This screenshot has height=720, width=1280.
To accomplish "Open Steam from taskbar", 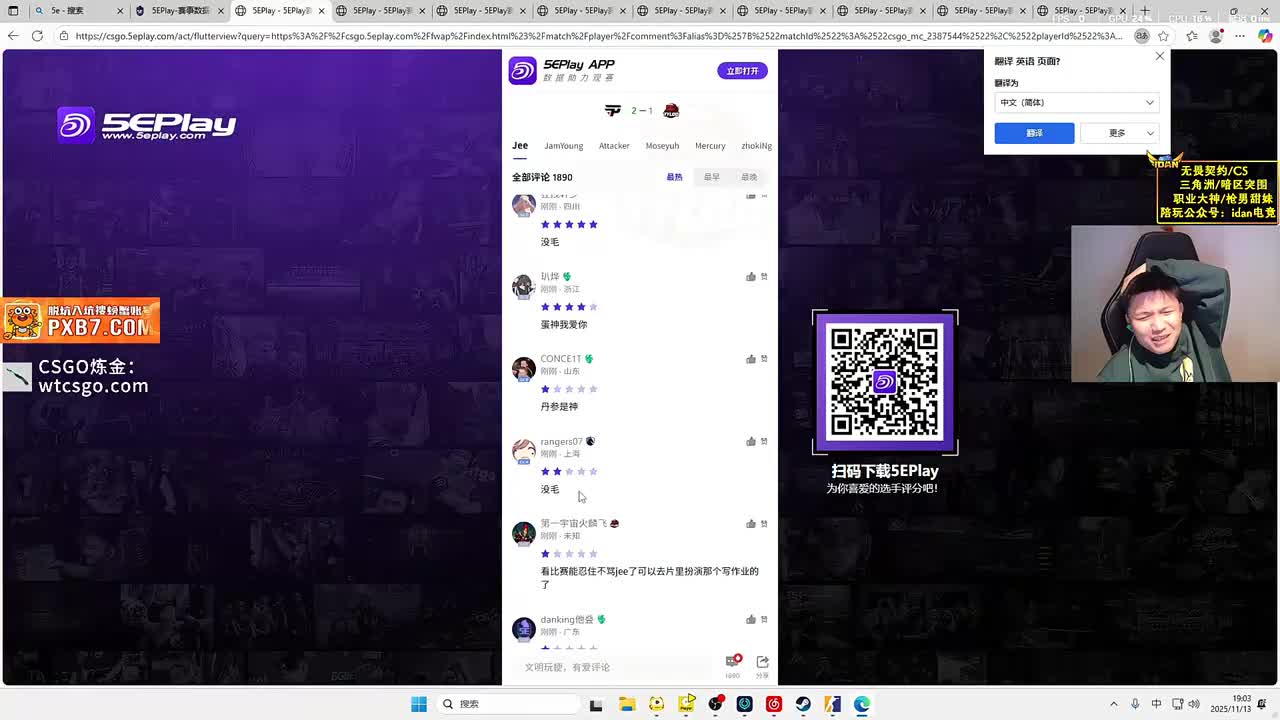I will point(803,704).
